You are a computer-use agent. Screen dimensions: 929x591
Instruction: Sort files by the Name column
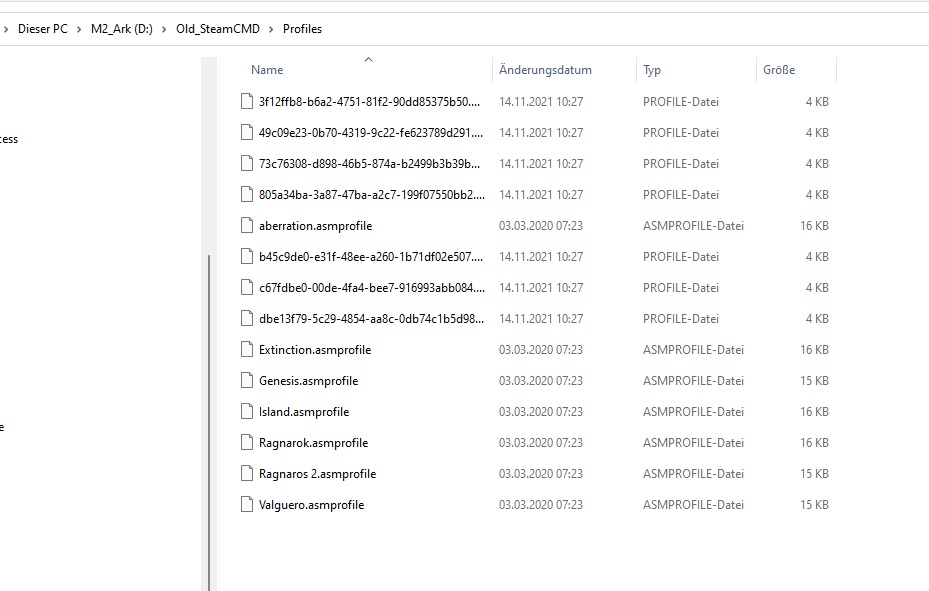267,70
